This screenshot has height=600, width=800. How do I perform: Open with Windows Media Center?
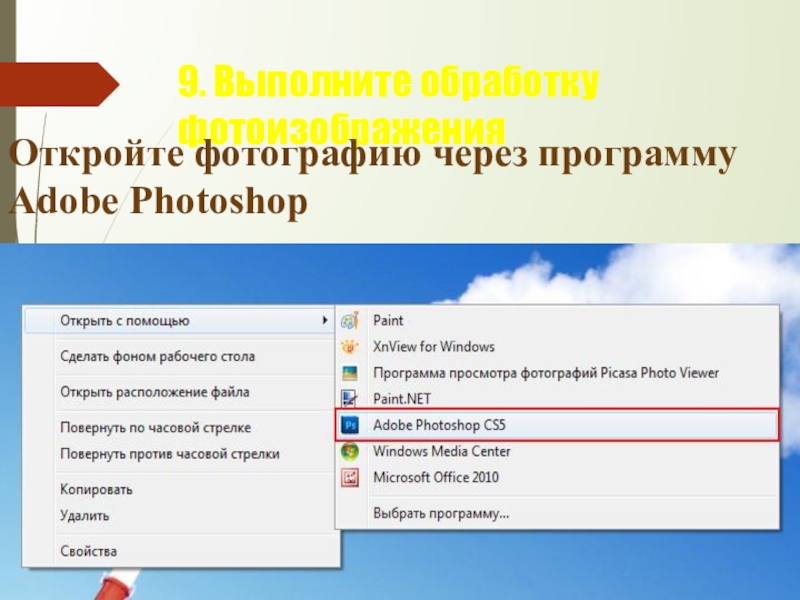click(x=557, y=451)
